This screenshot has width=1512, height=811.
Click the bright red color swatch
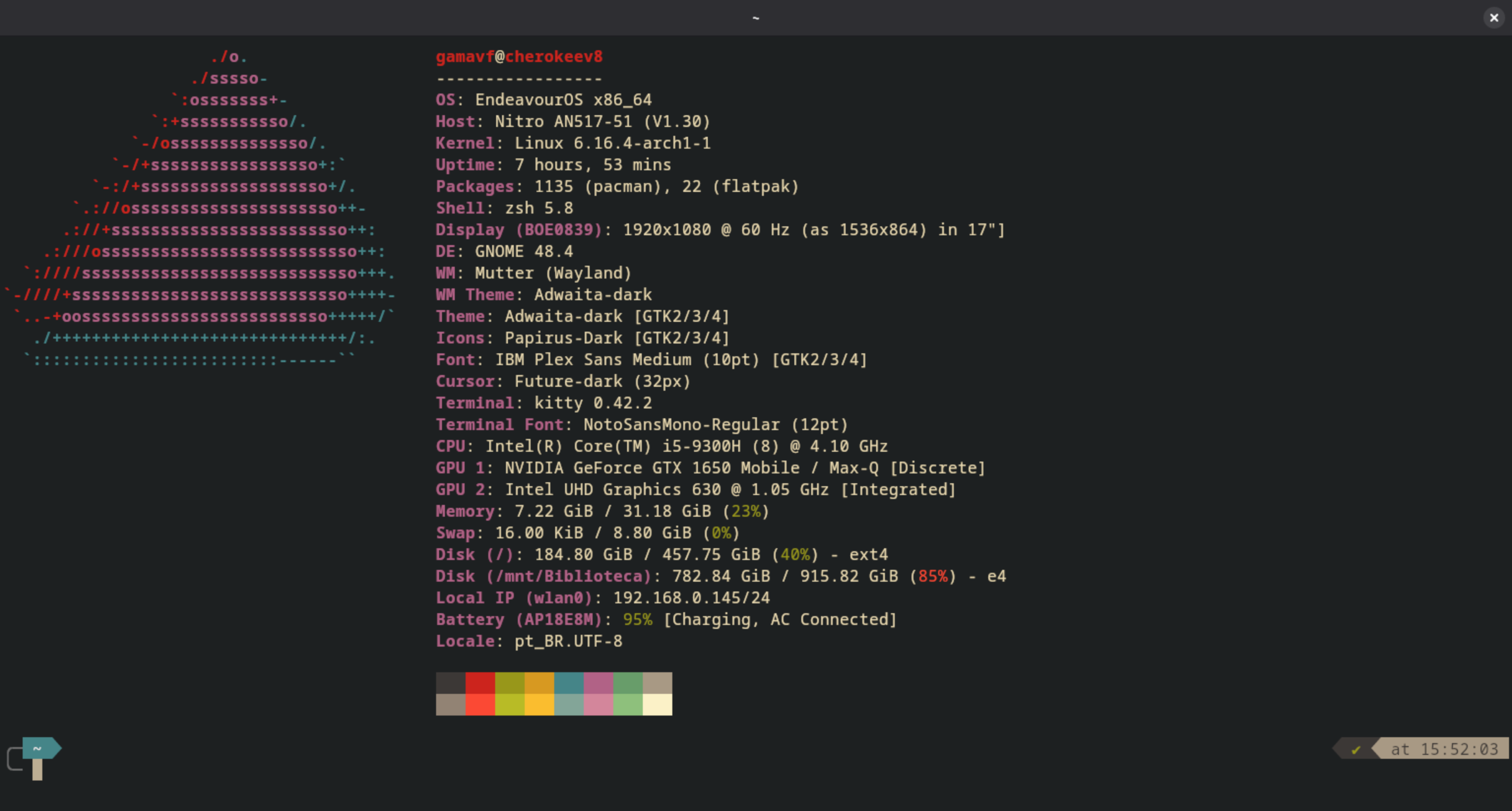[480, 704]
